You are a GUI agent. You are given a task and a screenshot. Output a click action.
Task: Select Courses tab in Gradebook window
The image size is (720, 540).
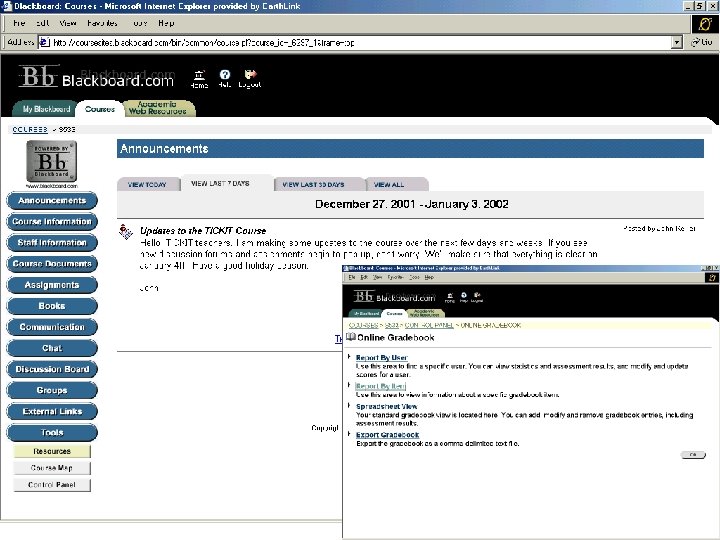click(x=394, y=314)
